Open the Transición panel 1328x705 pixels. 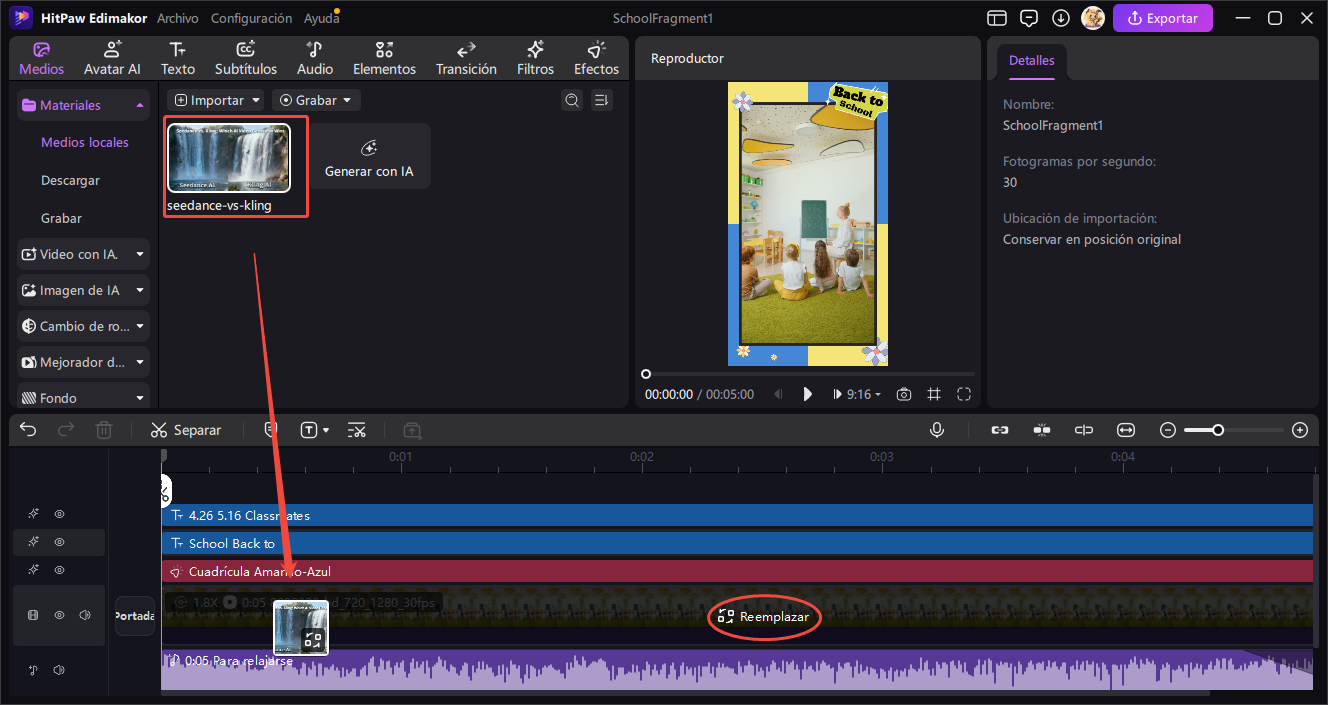tap(466, 57)
